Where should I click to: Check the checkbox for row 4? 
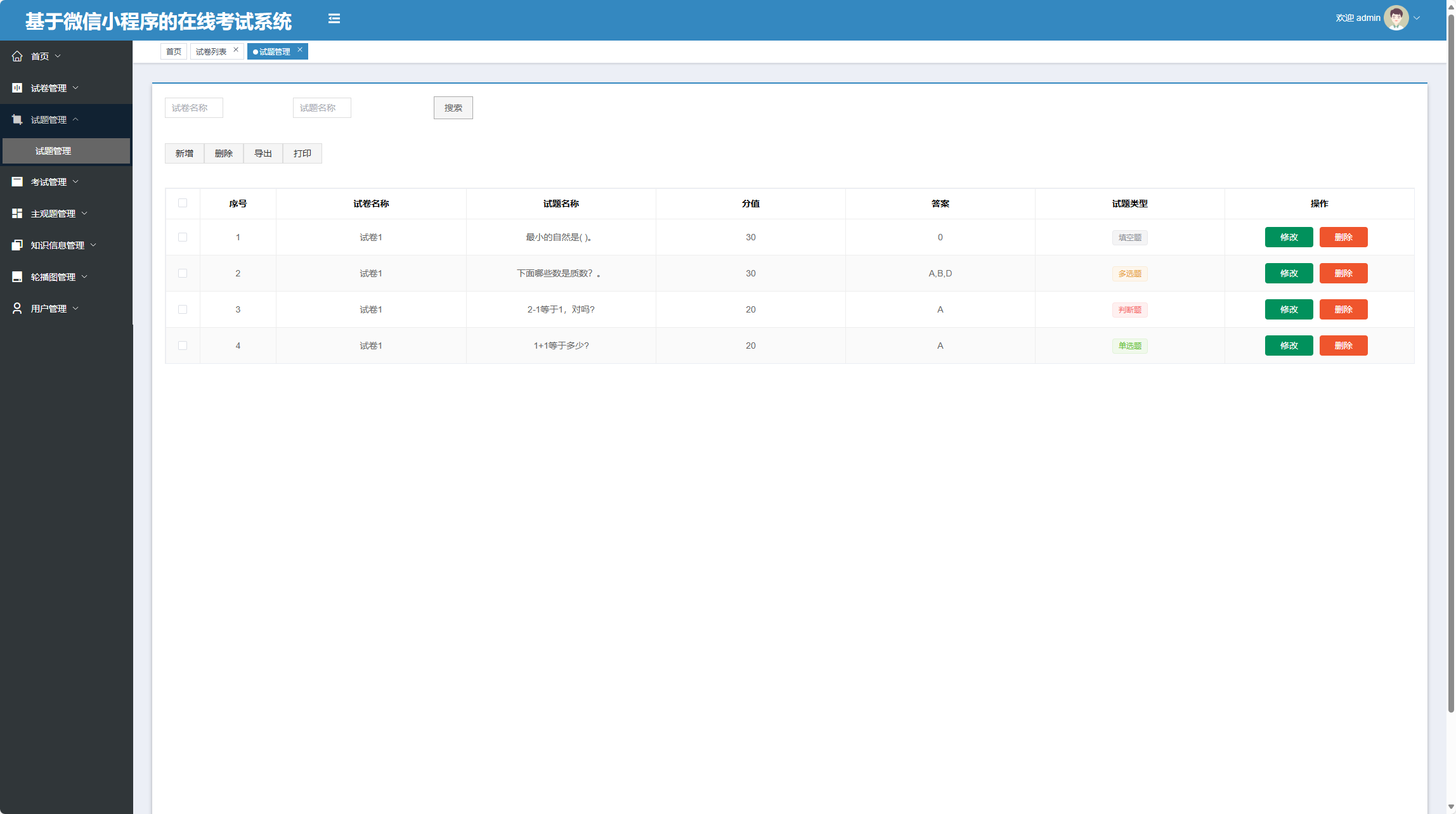(x=183, y=346)
